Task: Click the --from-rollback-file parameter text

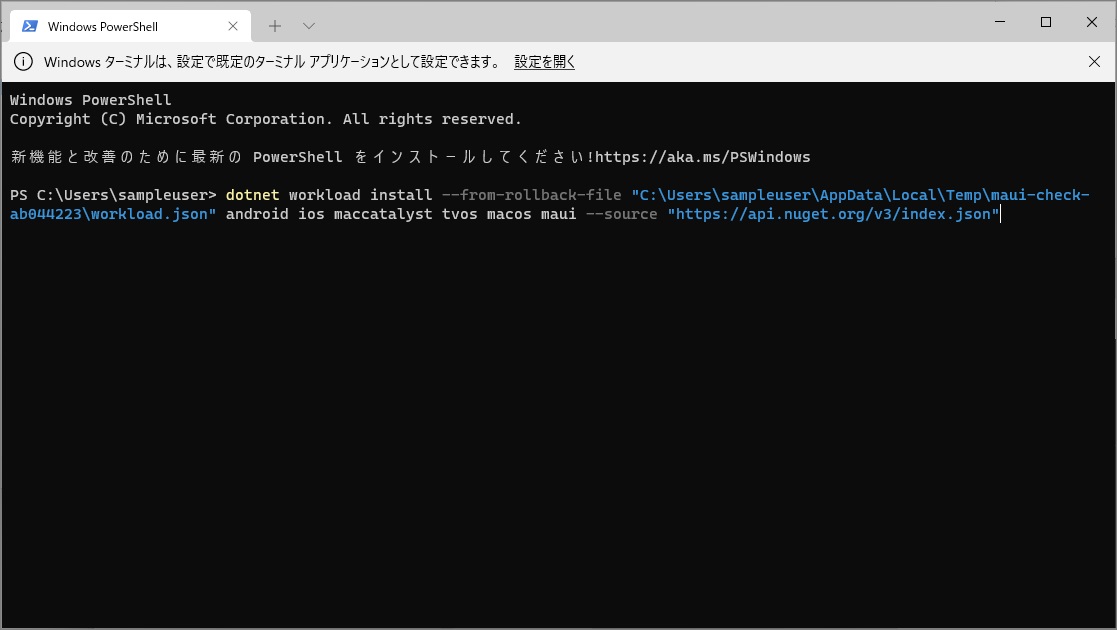Action: (x=531, y=195)
